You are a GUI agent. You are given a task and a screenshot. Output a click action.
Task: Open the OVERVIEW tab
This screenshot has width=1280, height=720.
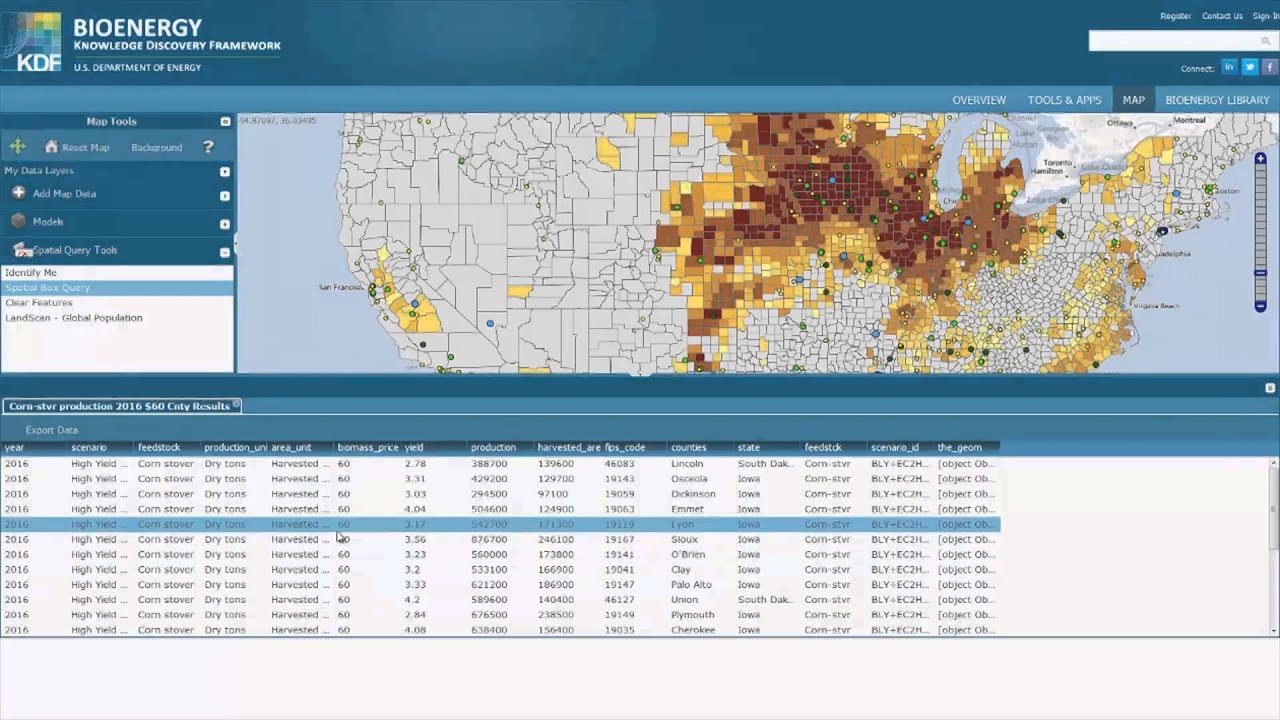pyautogui.click(x=979, y=100)
